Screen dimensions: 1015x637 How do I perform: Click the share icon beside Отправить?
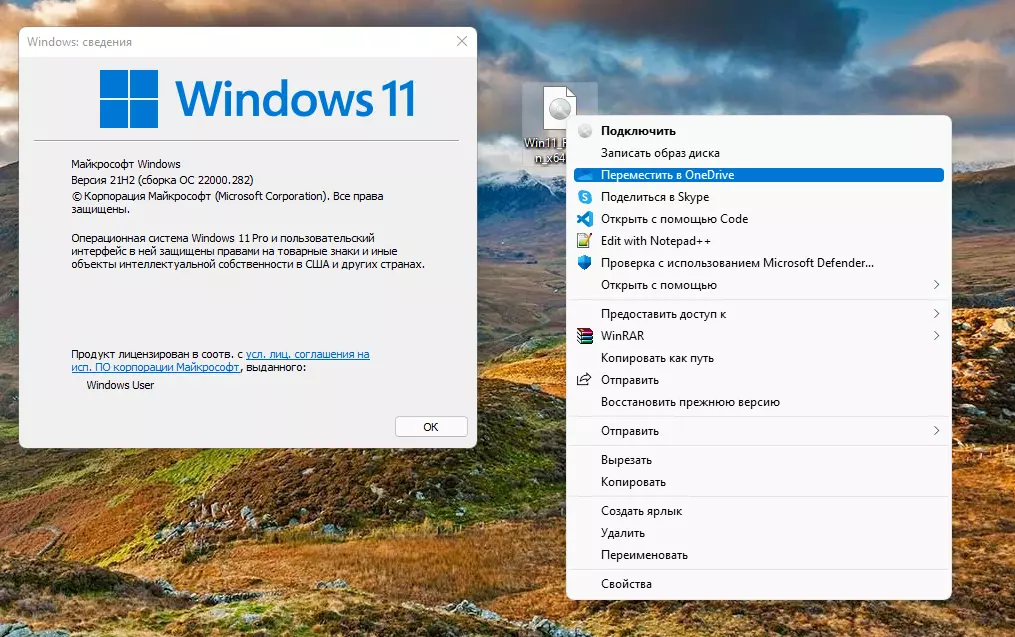[x=585, y=379]
